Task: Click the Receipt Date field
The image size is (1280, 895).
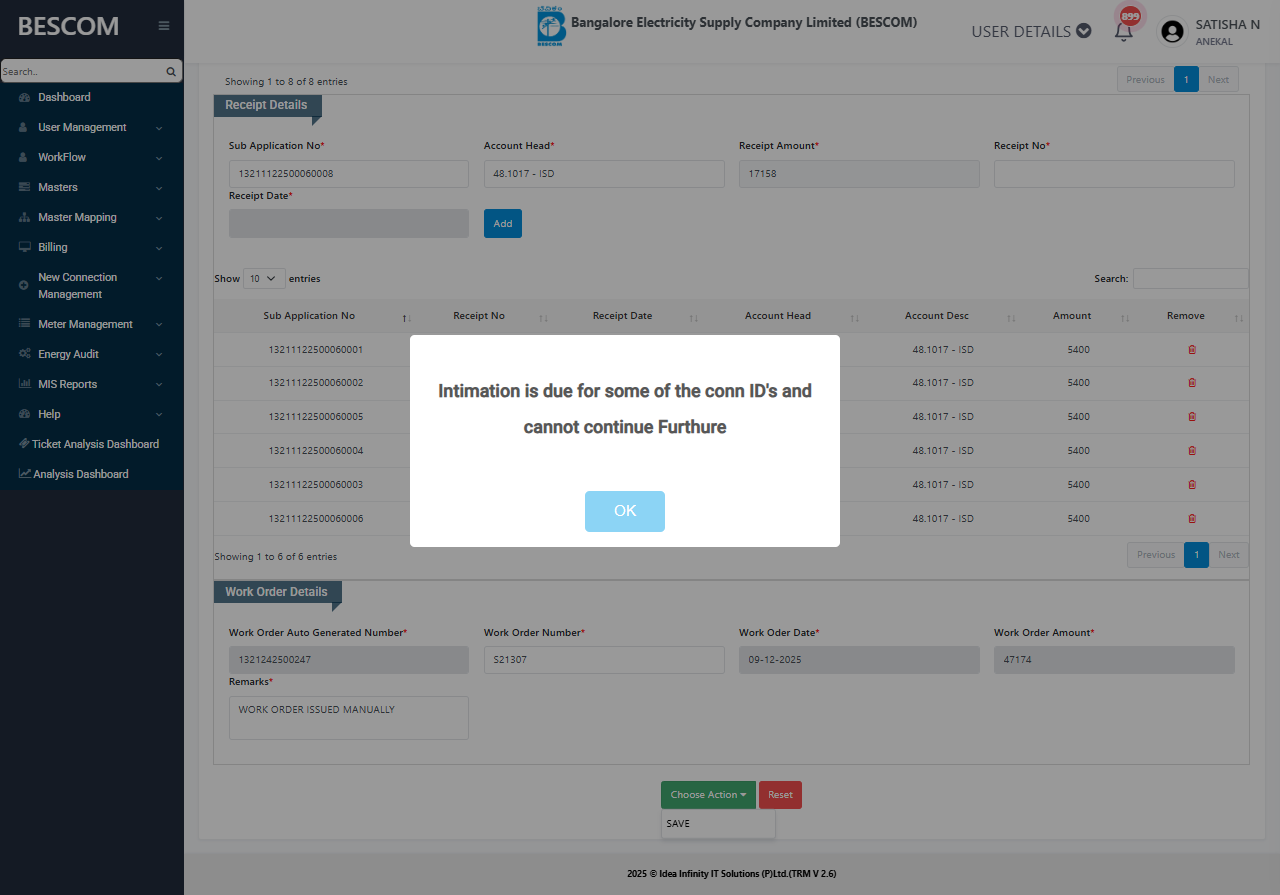Action: point(349,223)
